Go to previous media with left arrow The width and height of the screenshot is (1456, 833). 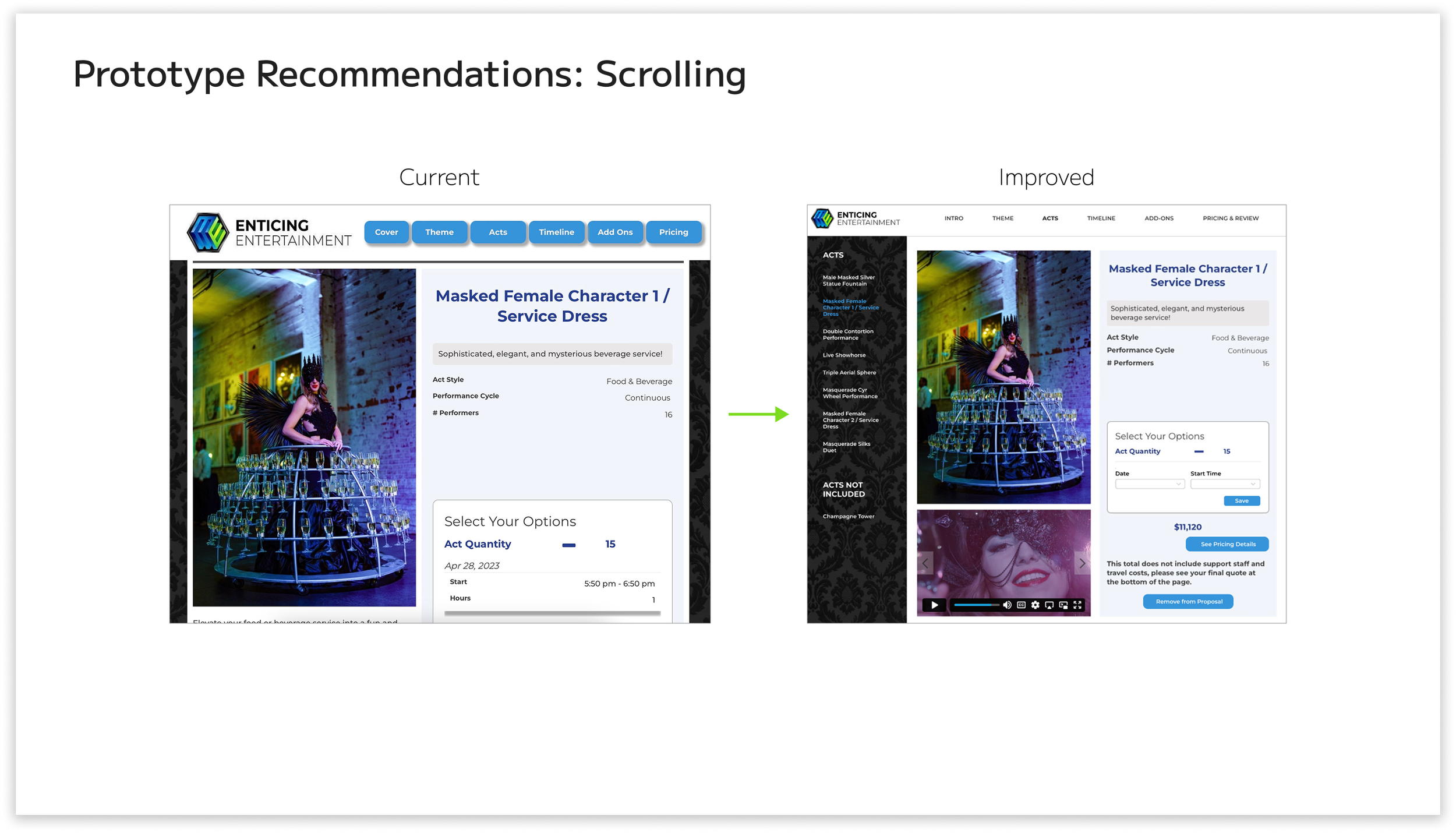pyautogui.click(x=925, y=563)
